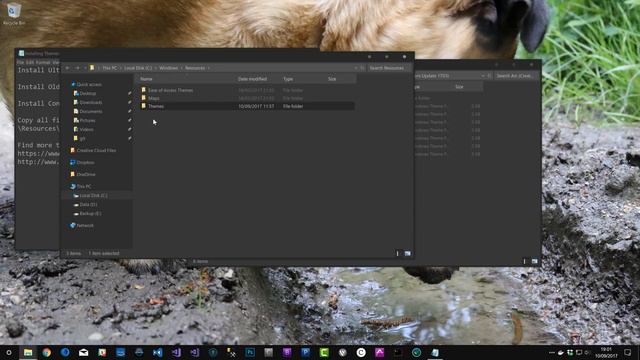Select the Data (D:) drive
This screenshot has height=360, width=640.
click(x=88, y=204)
